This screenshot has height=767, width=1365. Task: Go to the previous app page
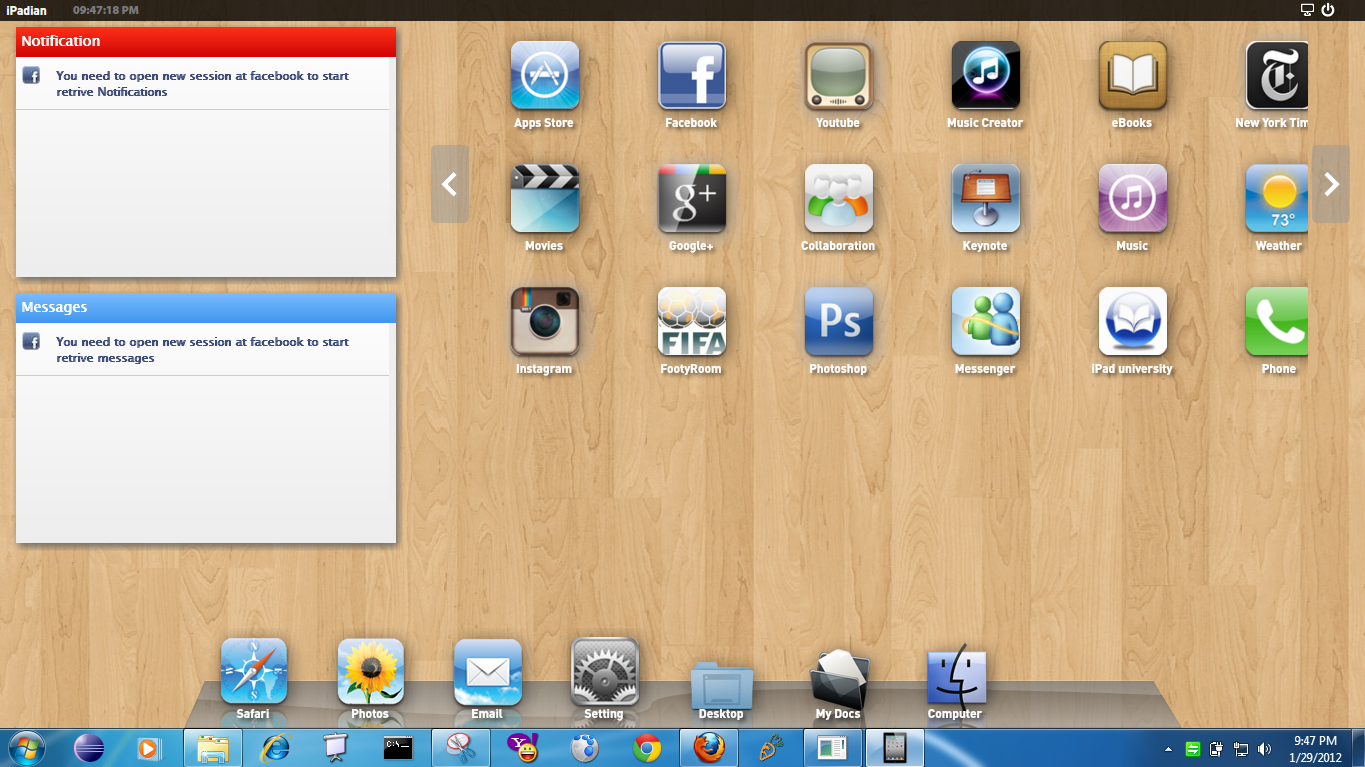pyautogui.click(x=450, y=184)
